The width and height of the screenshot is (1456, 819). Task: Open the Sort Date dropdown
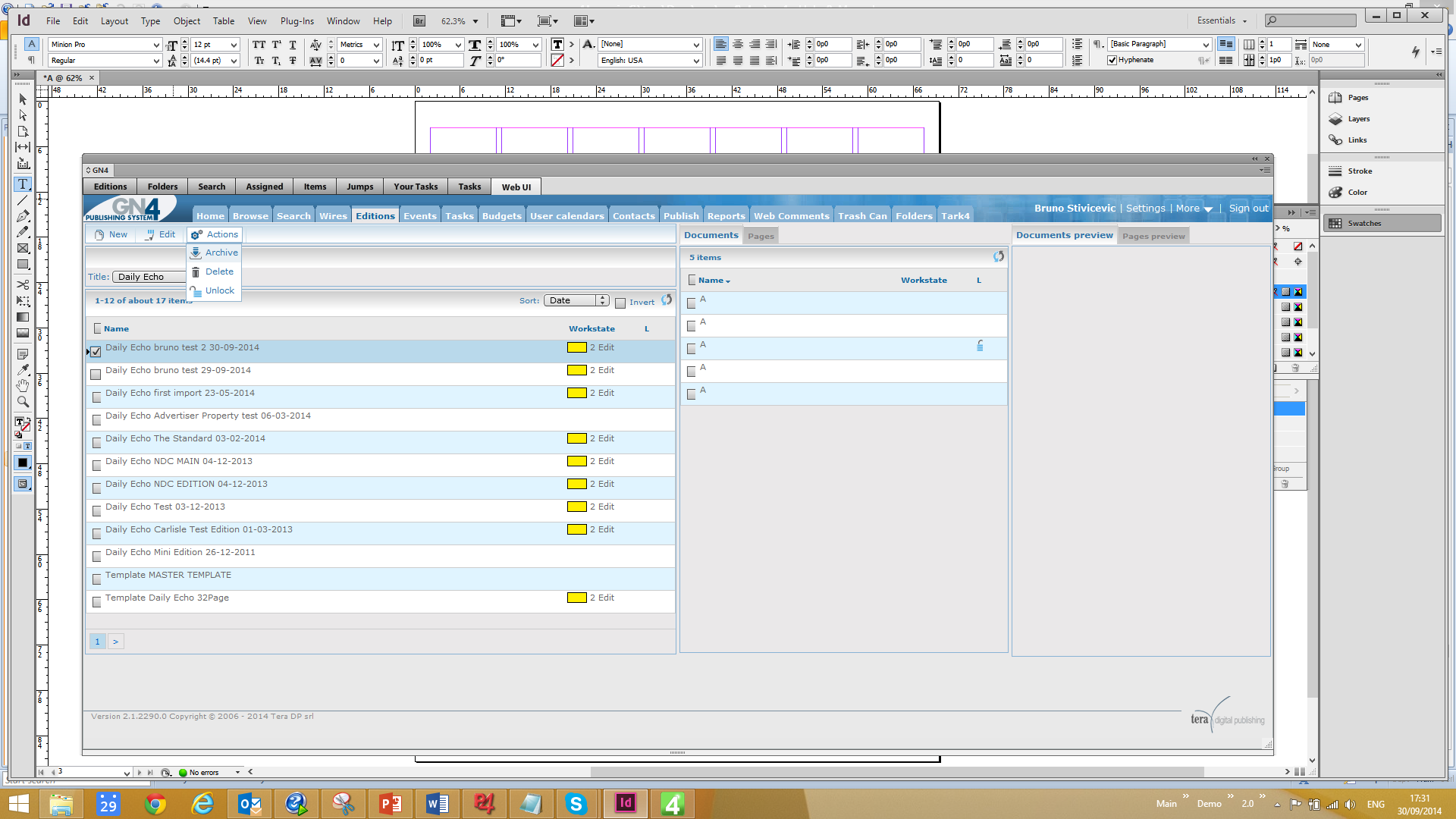[576, 300]
